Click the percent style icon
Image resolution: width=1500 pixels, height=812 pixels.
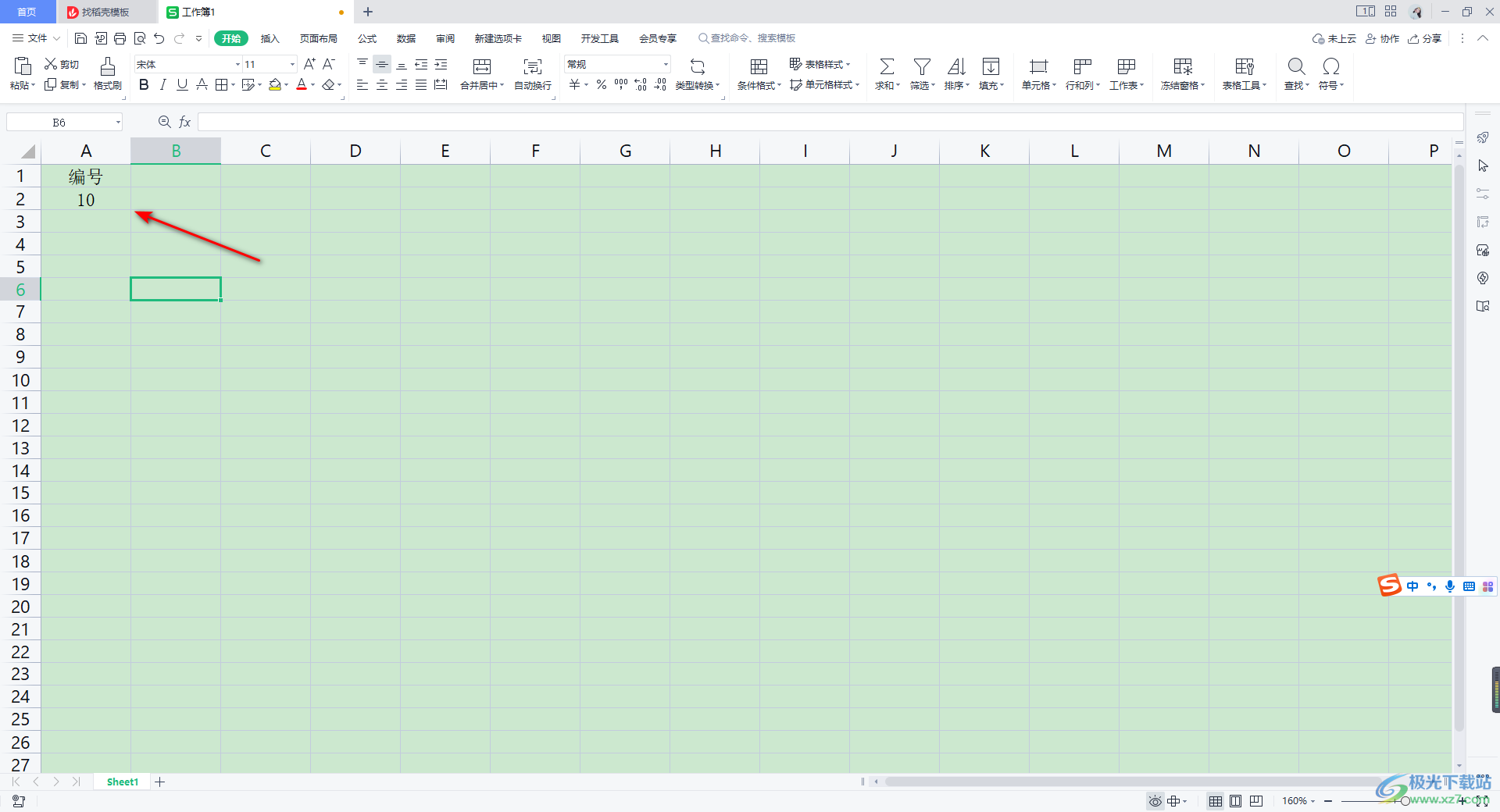tap(602, 84)
